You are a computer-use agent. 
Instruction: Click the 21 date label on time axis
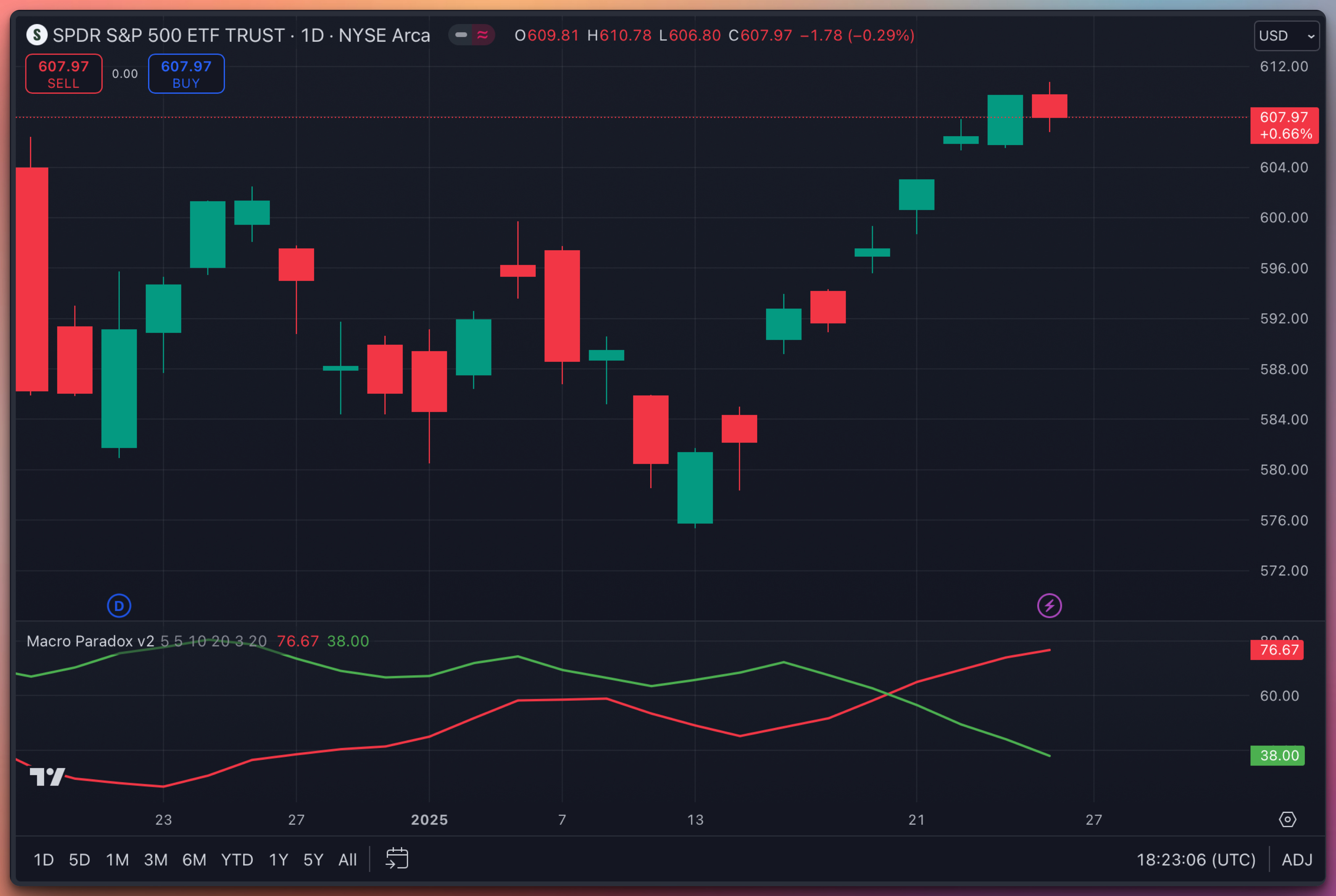pyautogui.click(x=916, y=819)
